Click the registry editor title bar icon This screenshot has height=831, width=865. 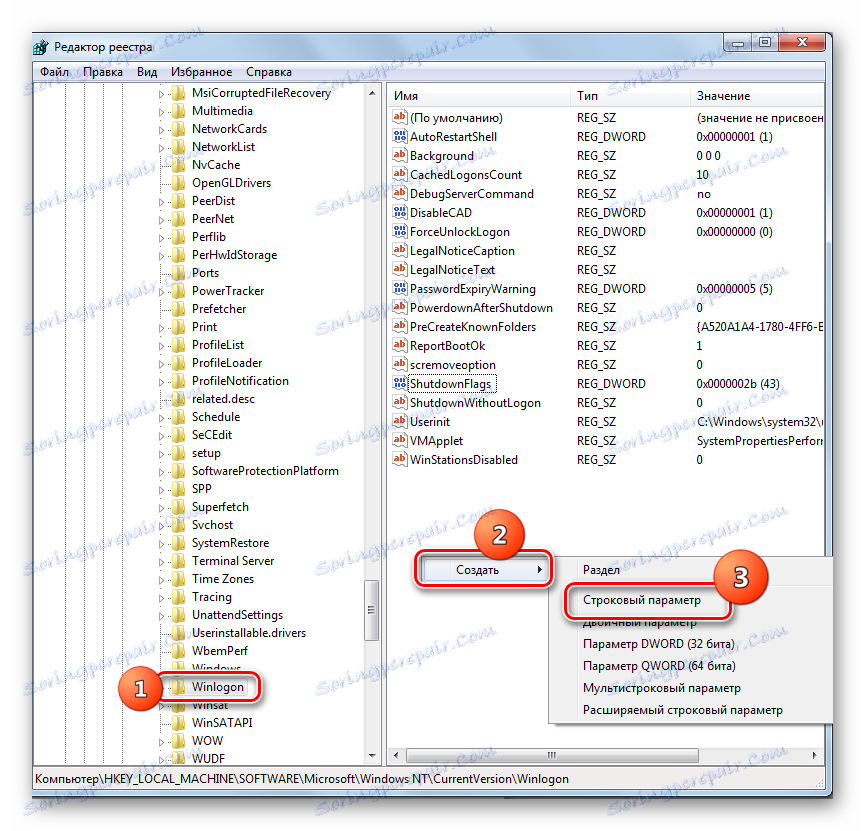(41, 47)
